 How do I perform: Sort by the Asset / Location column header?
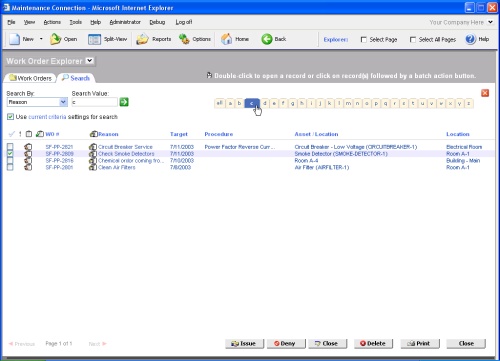pyautogui.click(x=316, y=134)
